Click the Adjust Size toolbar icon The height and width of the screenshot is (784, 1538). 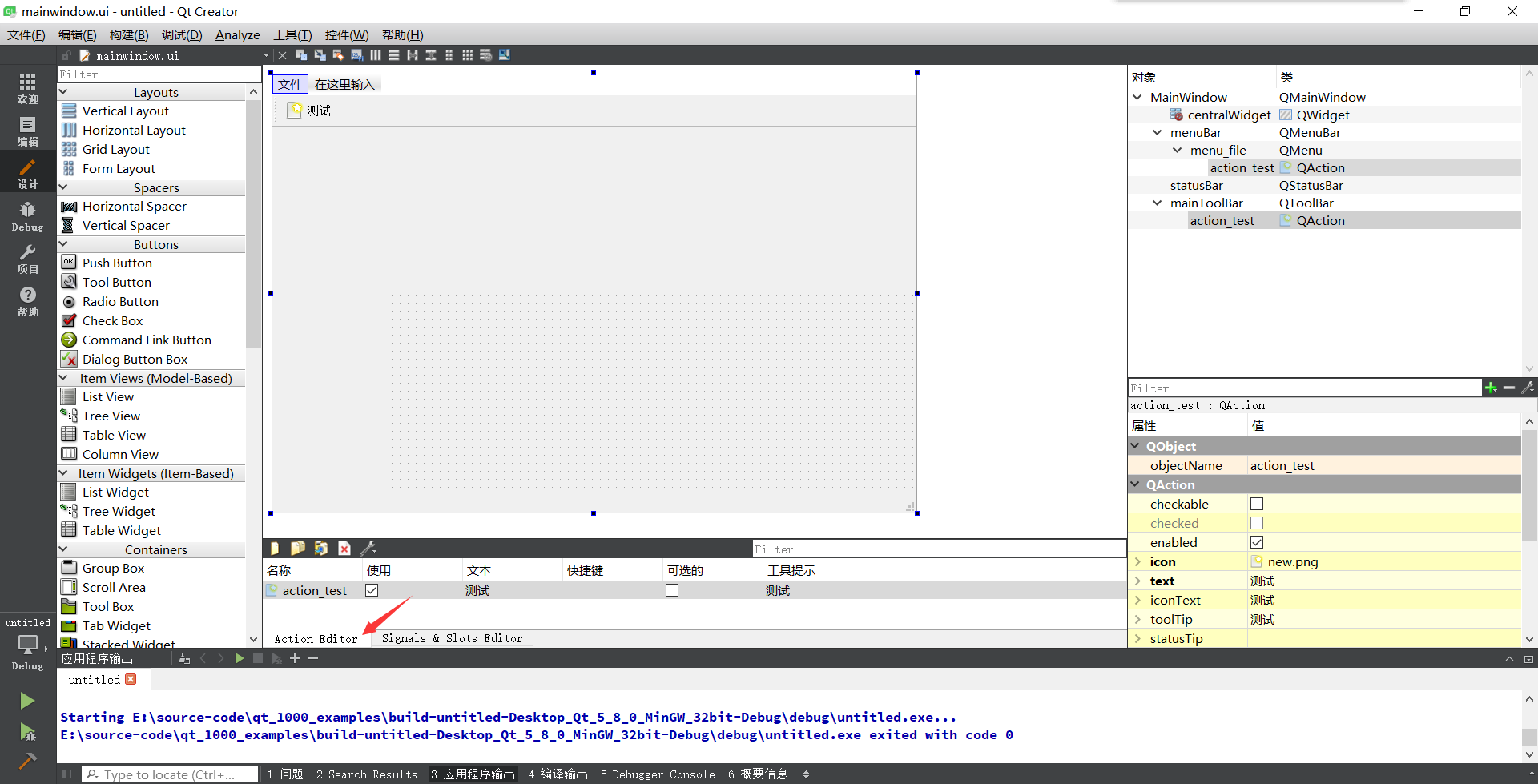click(505, 54)
